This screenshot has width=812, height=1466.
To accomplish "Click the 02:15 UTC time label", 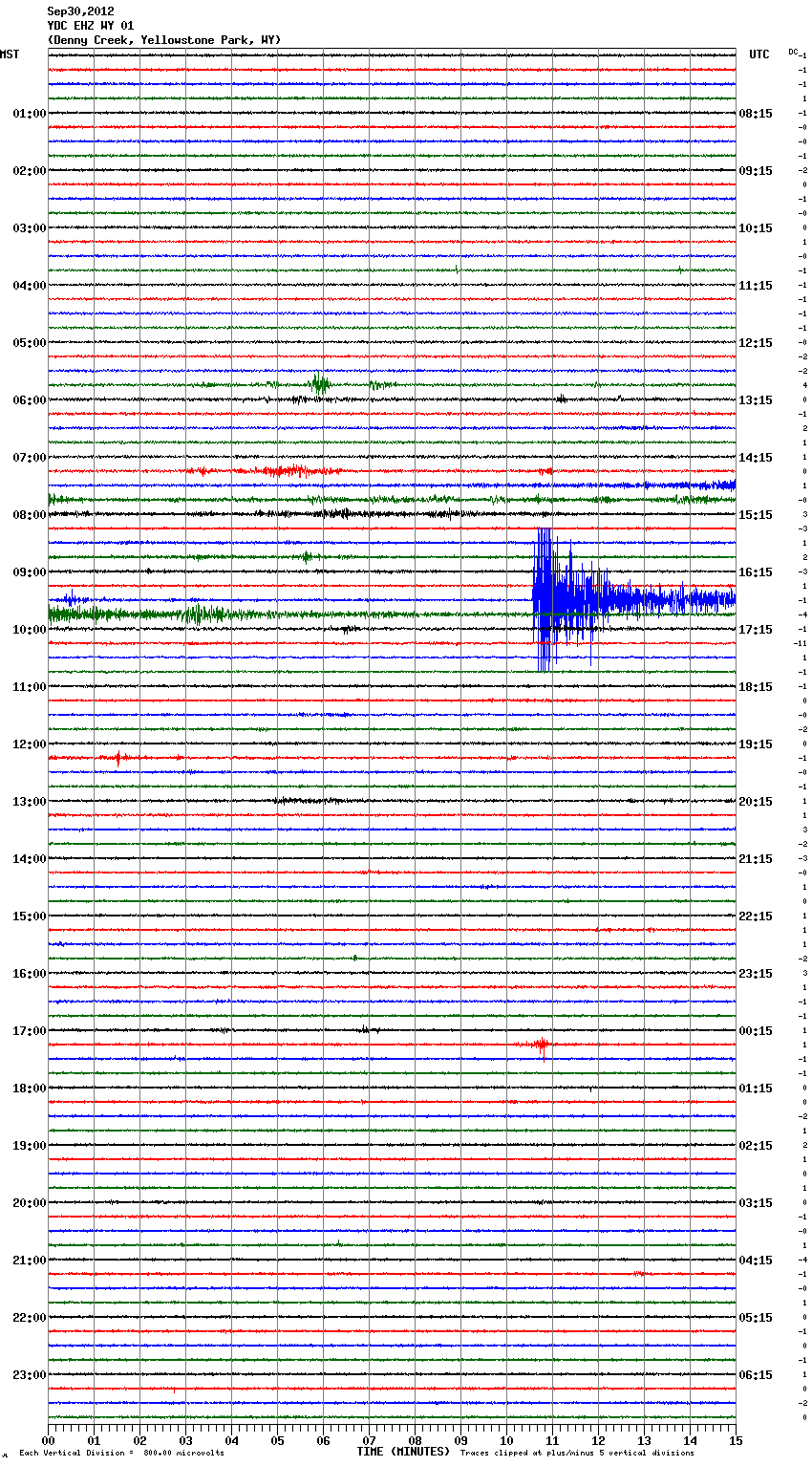I will [x=756, y=1146].
